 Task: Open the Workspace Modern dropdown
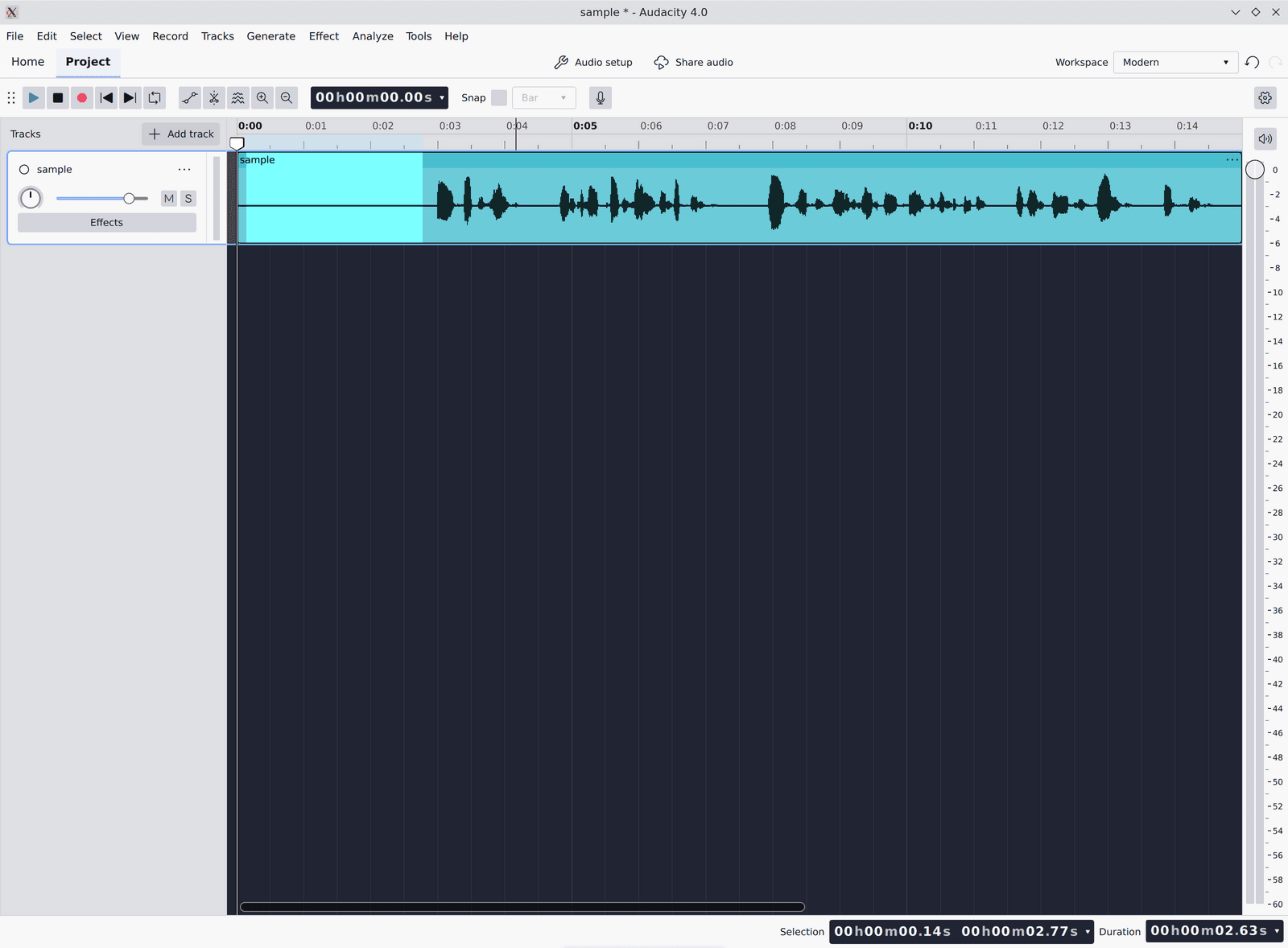click(x=1175, y=62)
